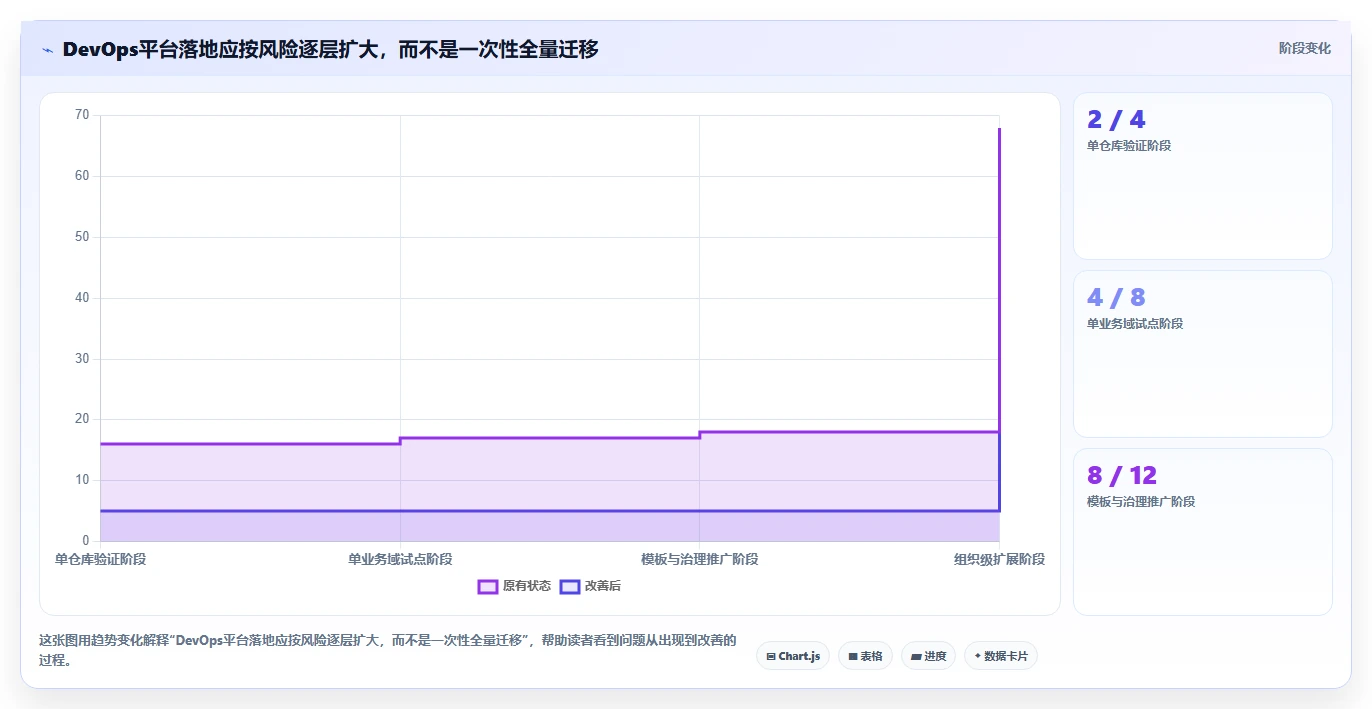The width and height of the screenshot is (1372, 709).
Task: Click the 进度 tag
Action: 928,656
